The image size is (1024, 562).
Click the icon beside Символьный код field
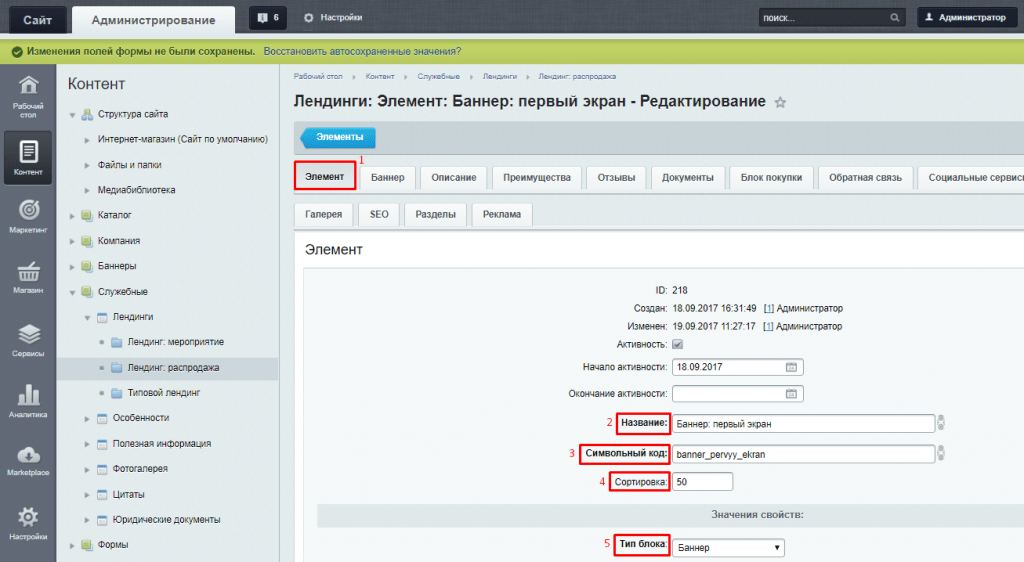pyautogui.click(x=940, y=453)
